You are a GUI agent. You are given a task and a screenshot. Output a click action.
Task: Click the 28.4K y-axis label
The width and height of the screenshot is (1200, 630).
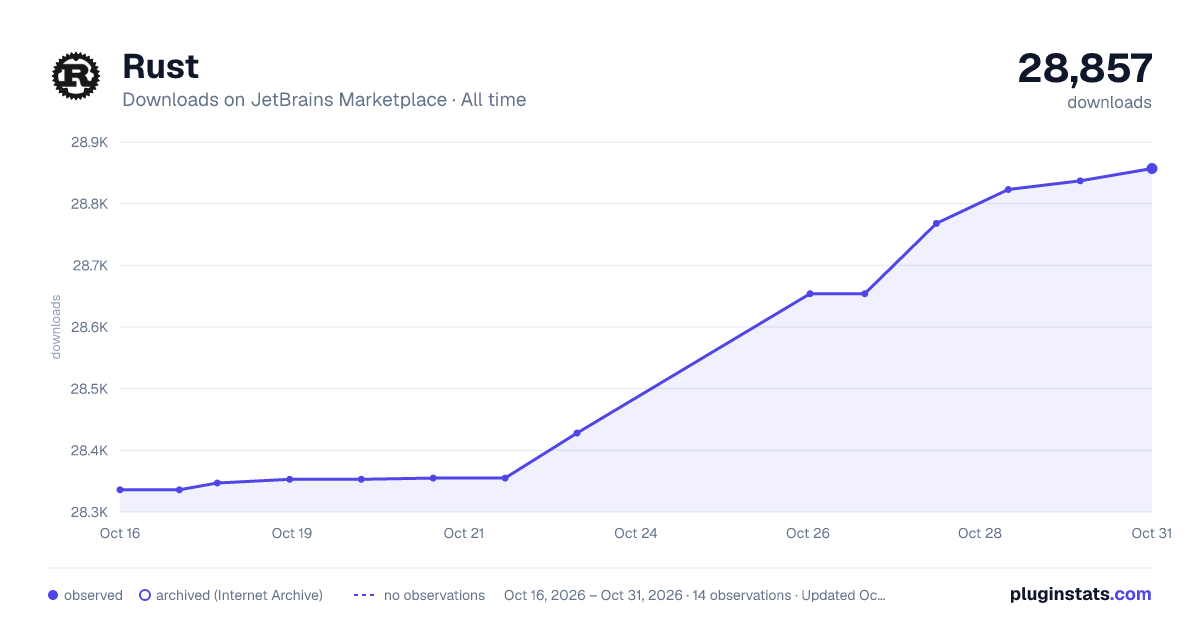pos(89,451)
